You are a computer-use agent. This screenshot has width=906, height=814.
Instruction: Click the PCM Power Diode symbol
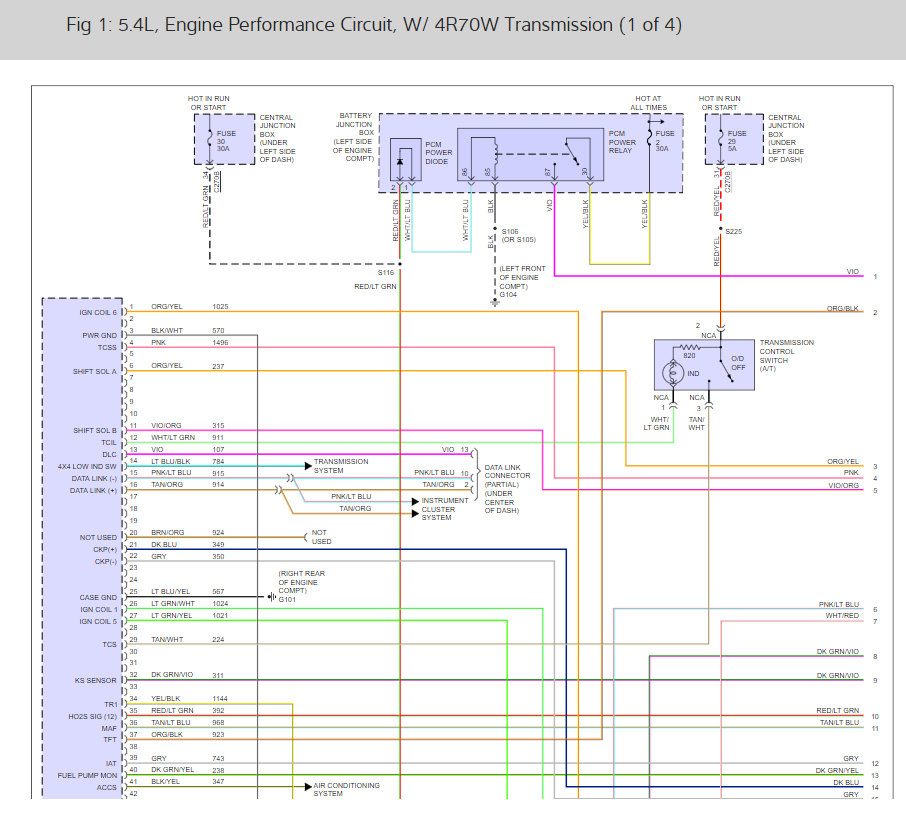click(399, 161)
